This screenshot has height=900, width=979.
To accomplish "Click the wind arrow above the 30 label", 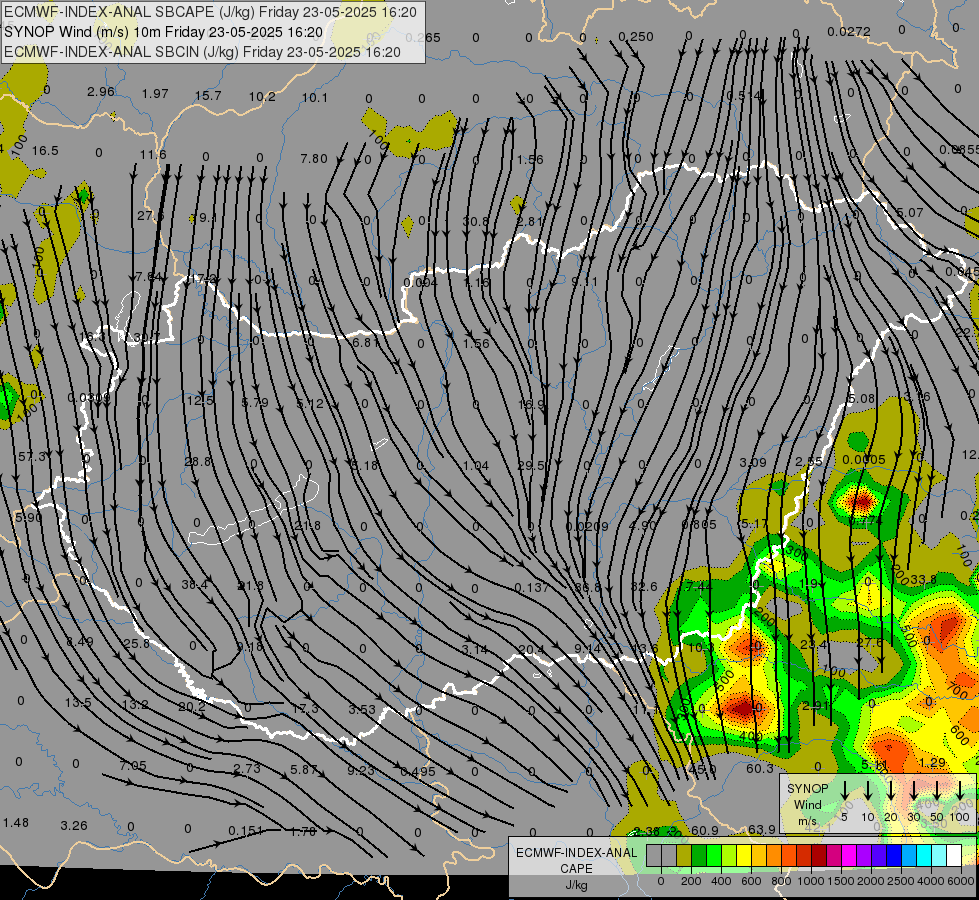I will tap(913, 791).
